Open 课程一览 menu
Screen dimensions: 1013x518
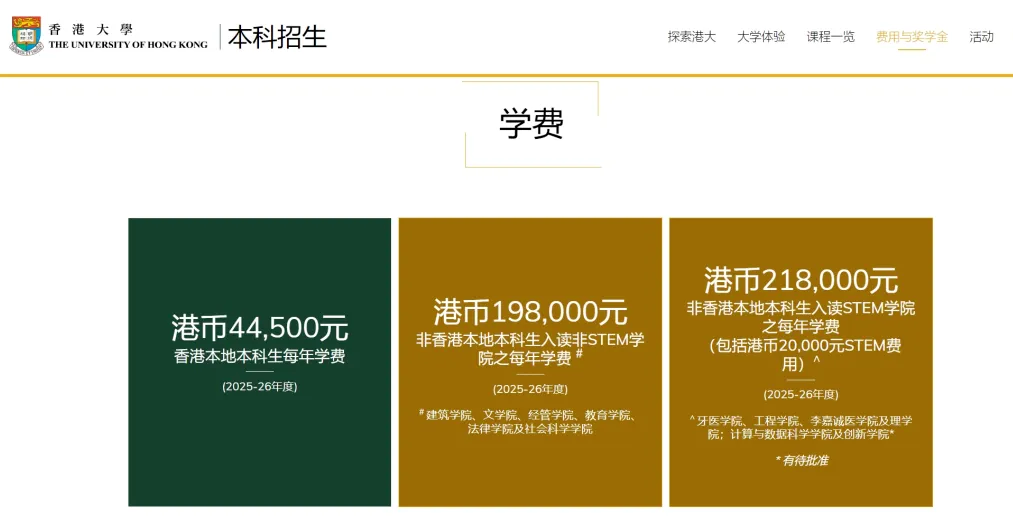coord(830,37)
